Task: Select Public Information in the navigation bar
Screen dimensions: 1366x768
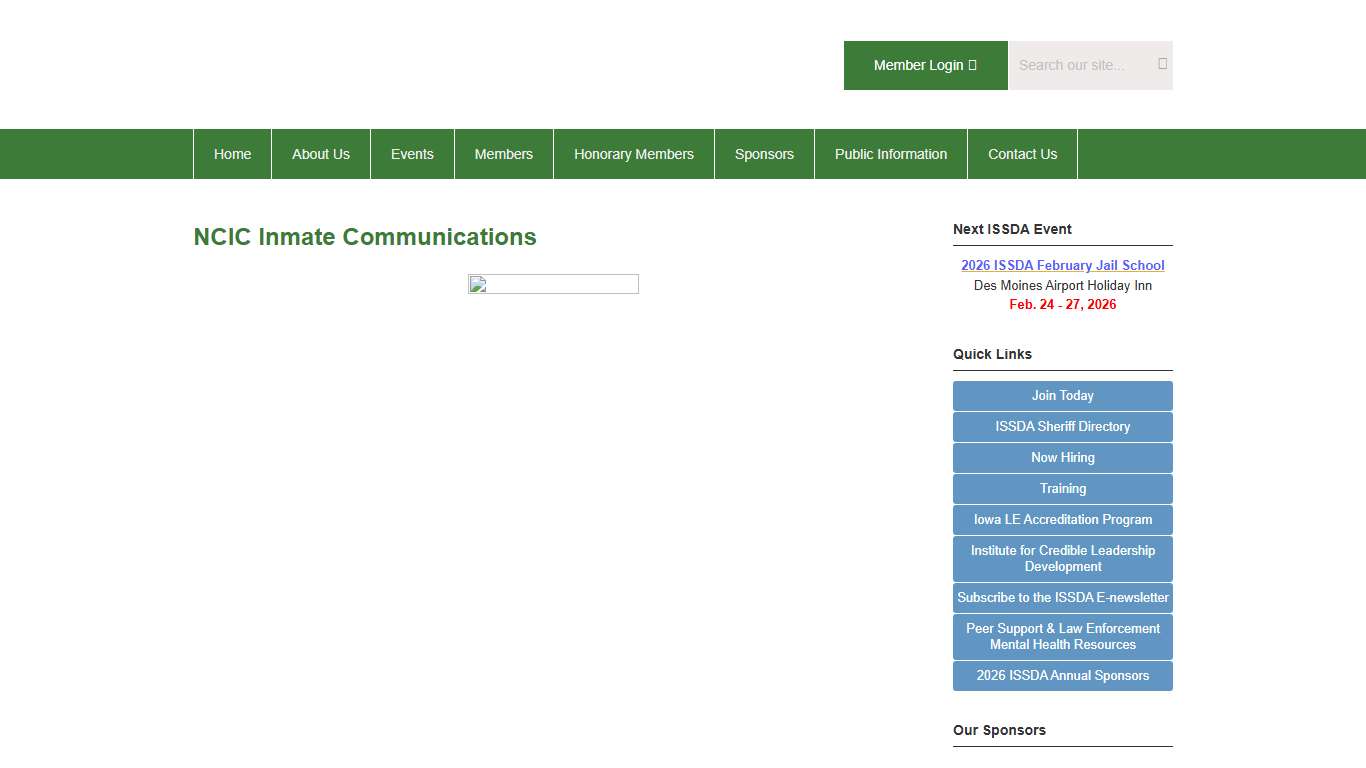Action: click(890, 154)
